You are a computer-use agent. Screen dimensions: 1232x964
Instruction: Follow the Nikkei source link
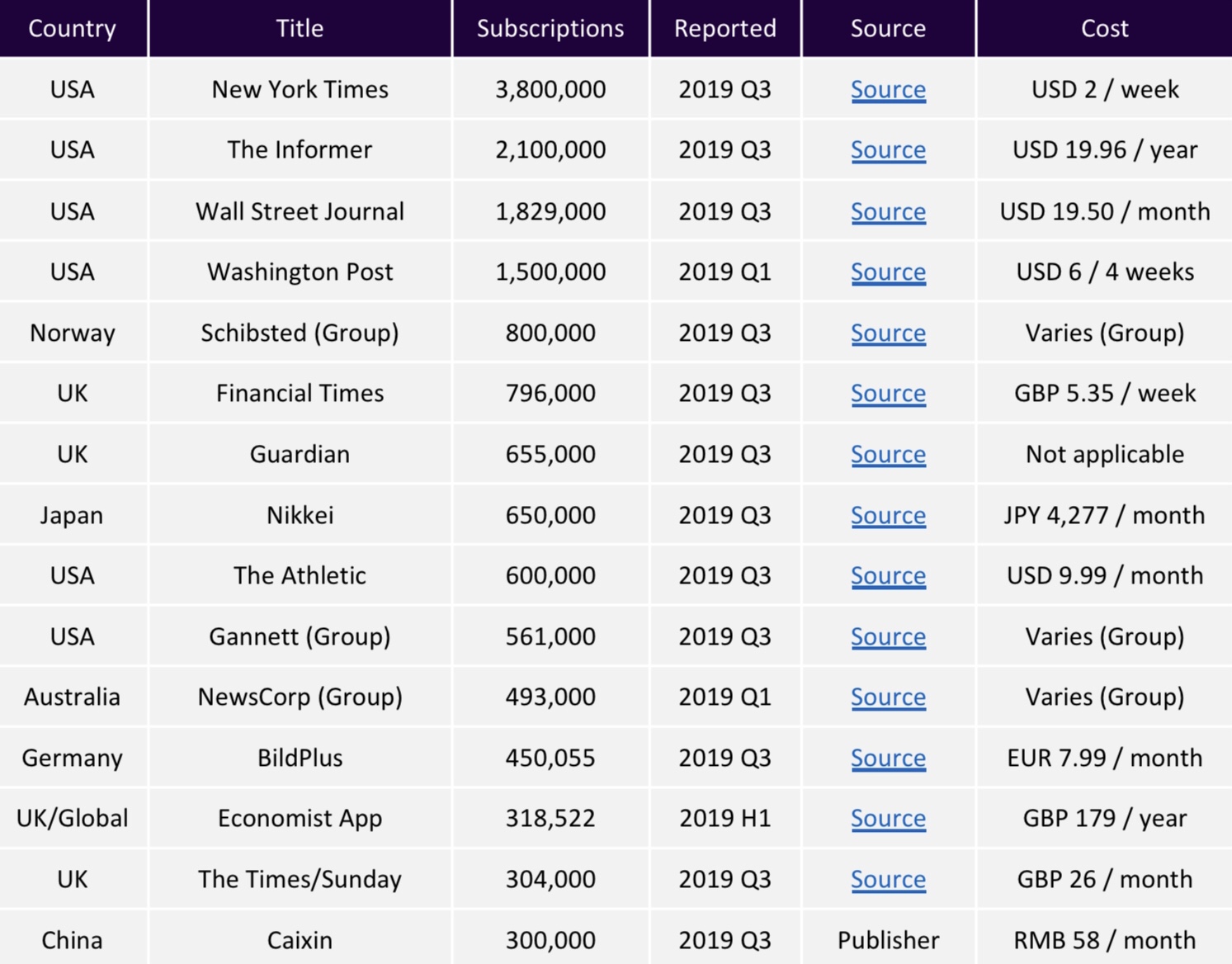pyautogui.click(x=888, y=515)
